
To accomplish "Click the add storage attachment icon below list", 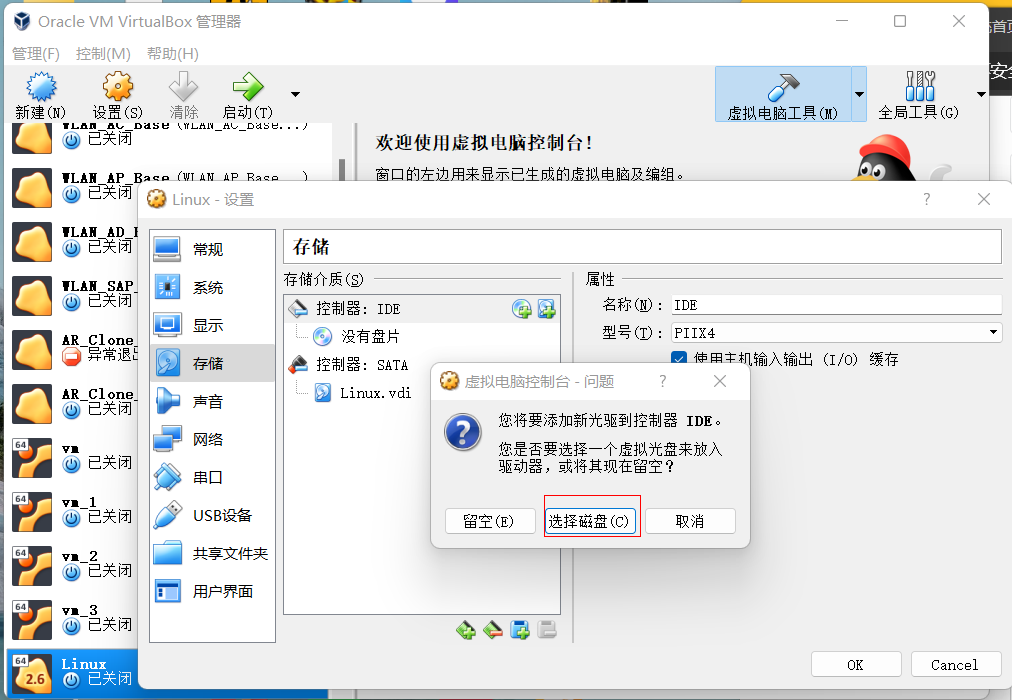I will click(519, 629).
